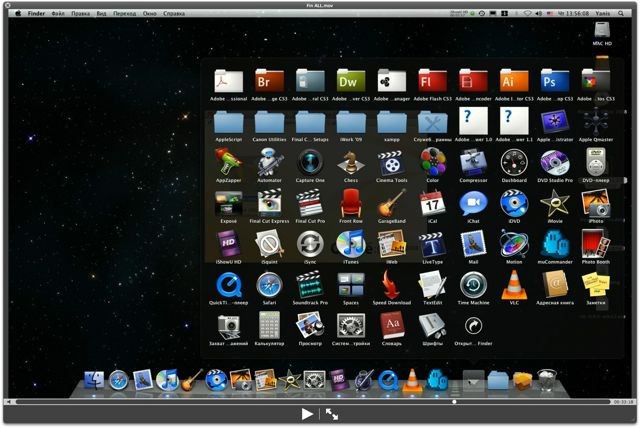Open the Правка menu

tap(80, 13)
